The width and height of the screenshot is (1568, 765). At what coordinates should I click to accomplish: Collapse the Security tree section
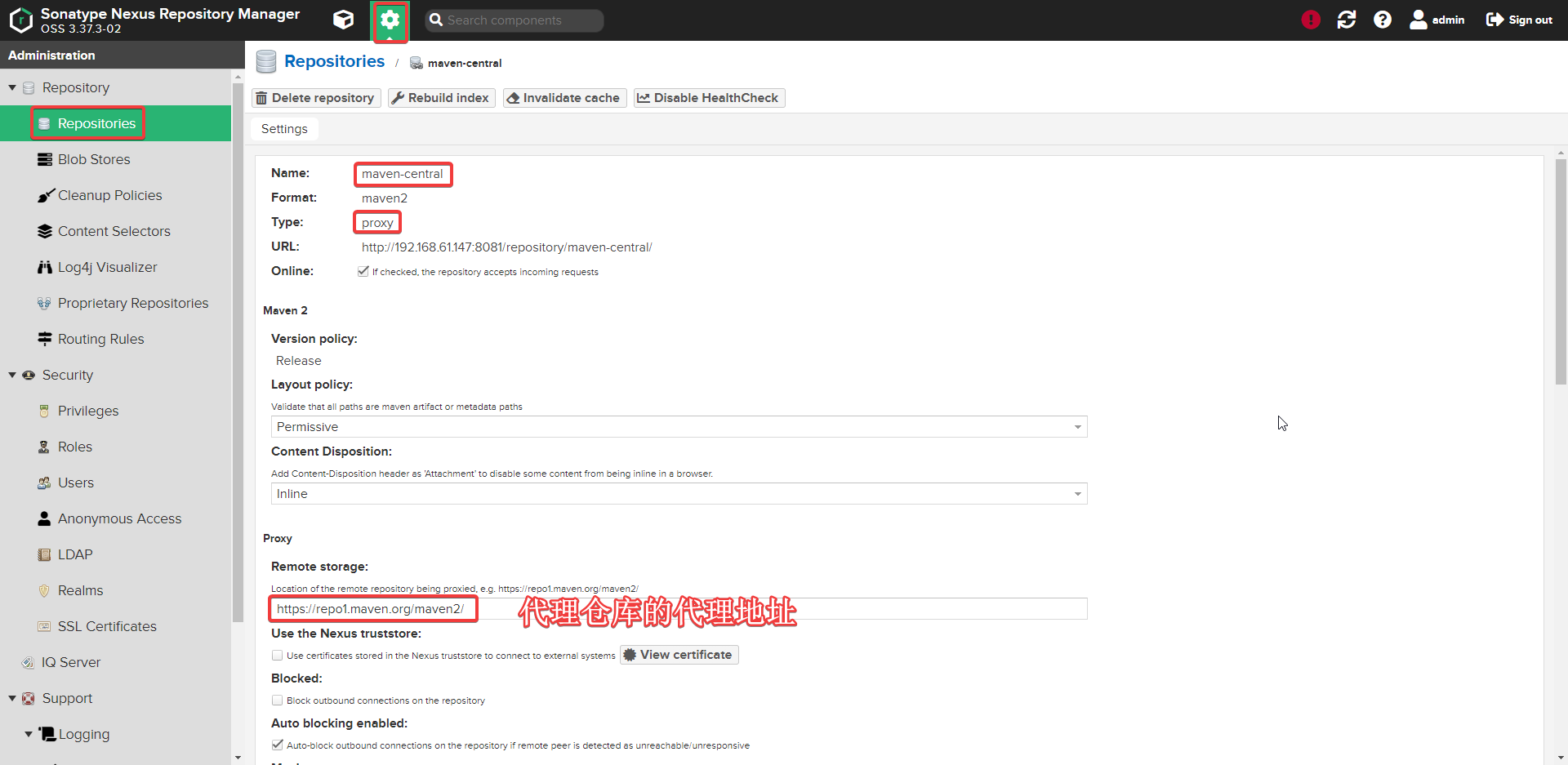click(x=12, y=375)
